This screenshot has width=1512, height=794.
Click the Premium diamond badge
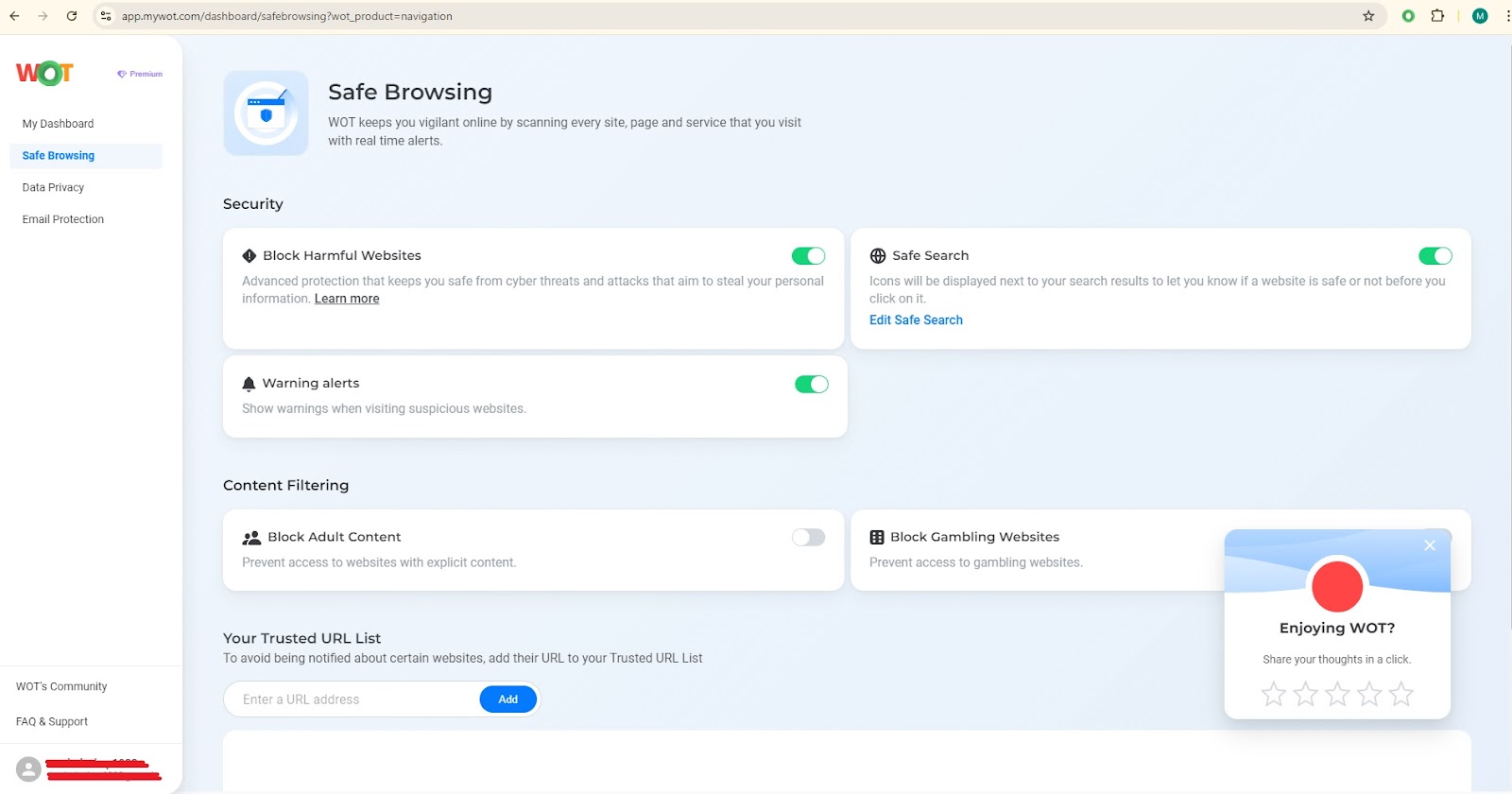pos(140,74)
